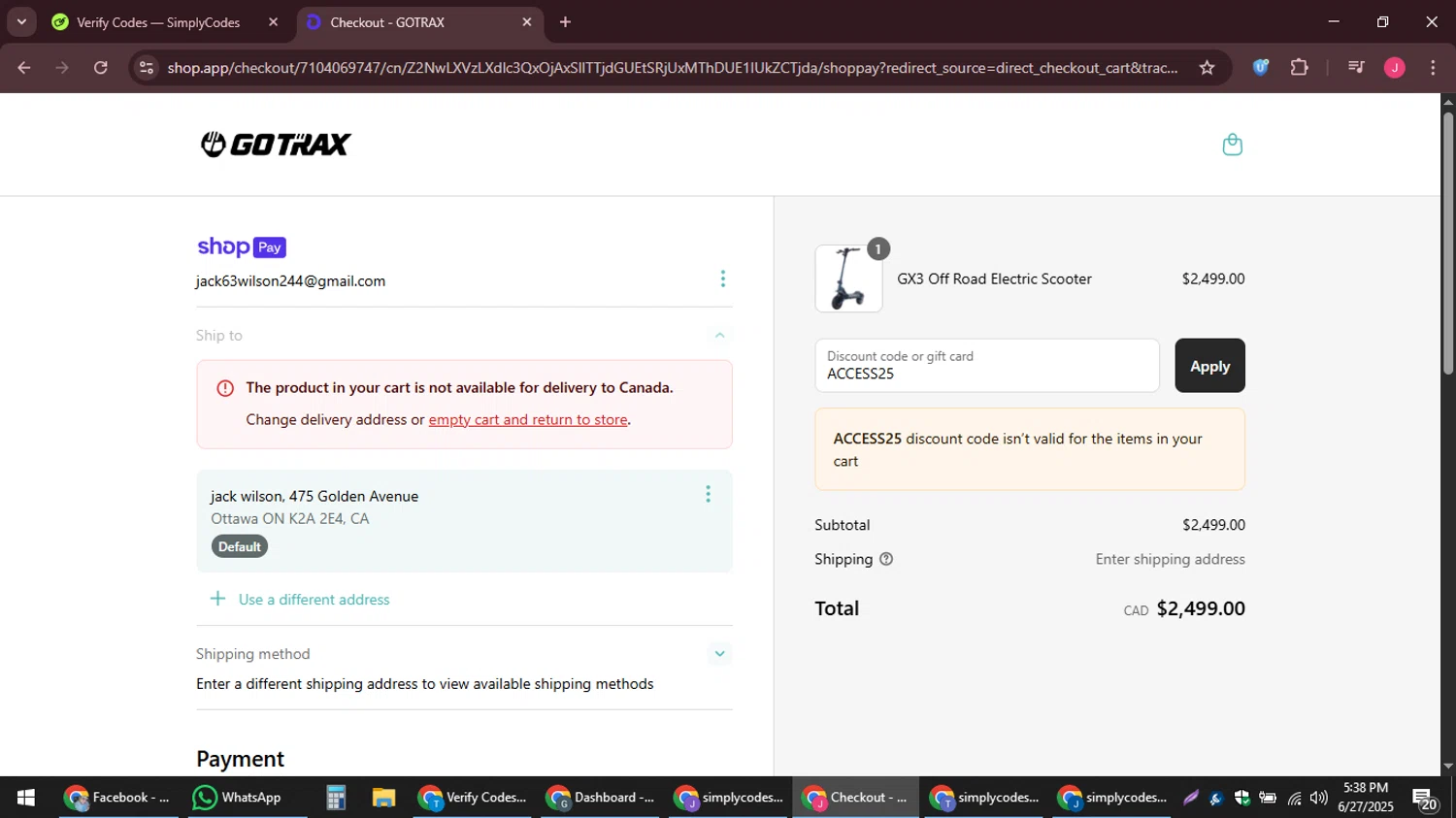View site information icon in address bar

(147, 68)
